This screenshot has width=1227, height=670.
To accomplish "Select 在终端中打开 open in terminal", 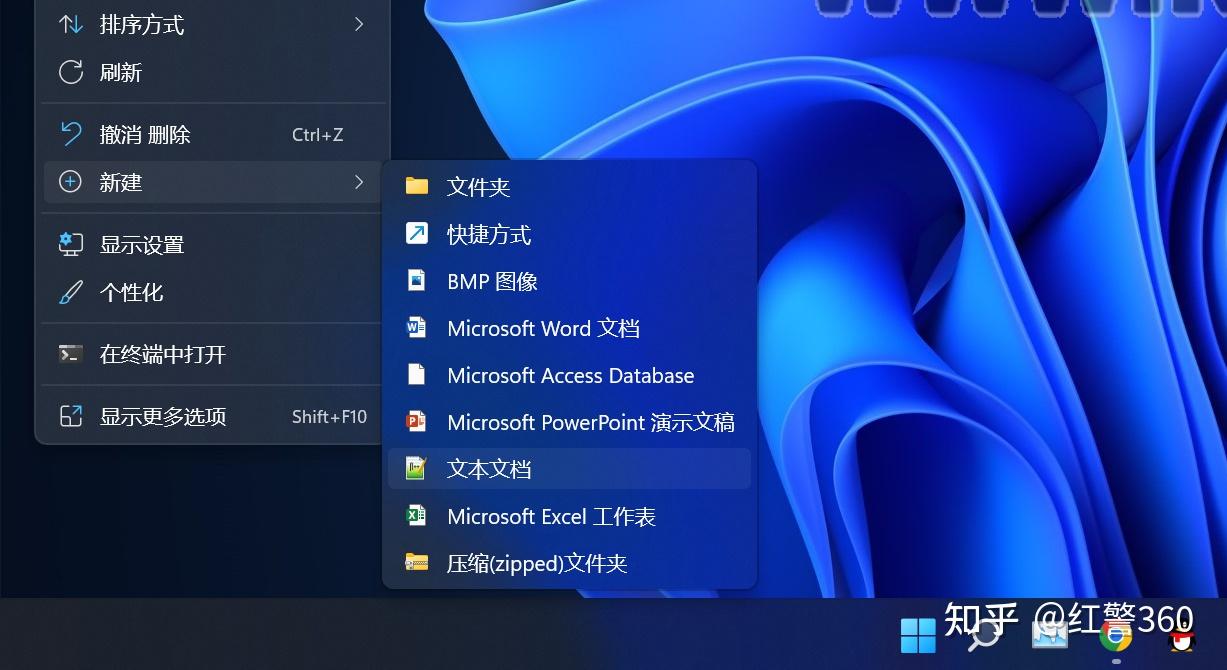I will (213, 354).
